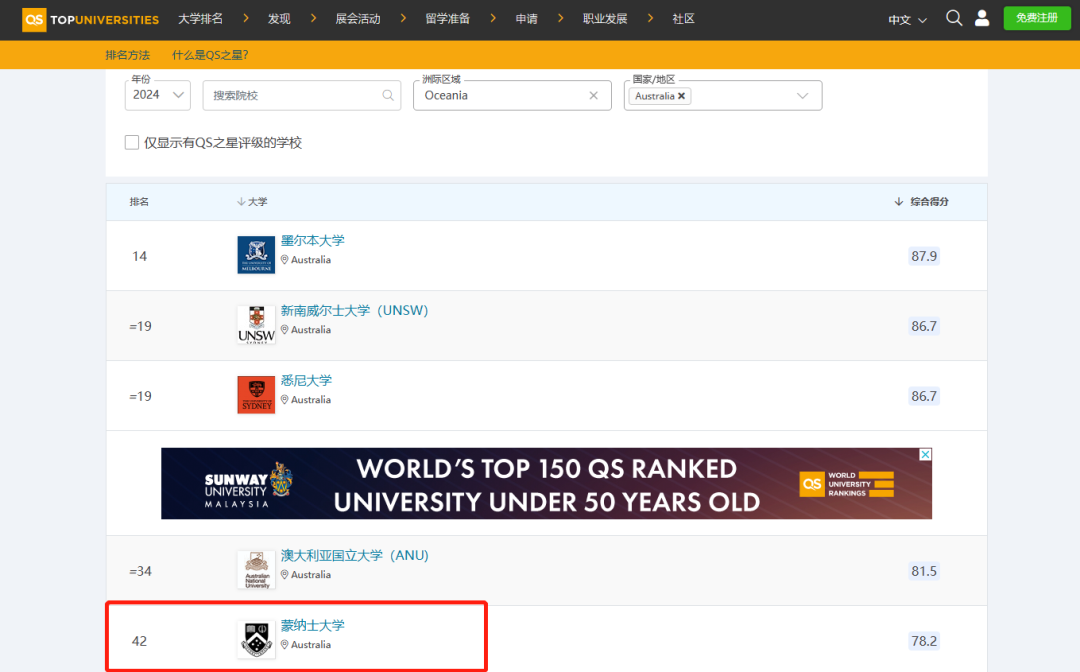
Task: Expand the 大学排名 menu
Action: point(200,19)
